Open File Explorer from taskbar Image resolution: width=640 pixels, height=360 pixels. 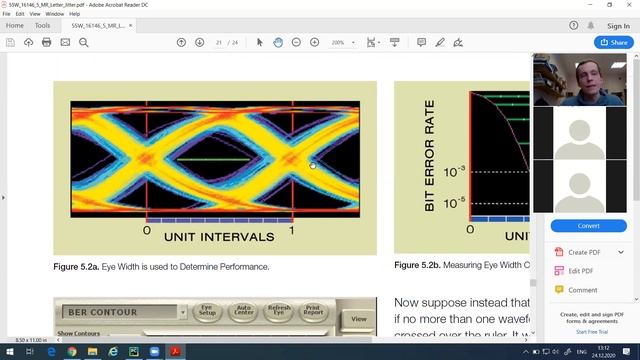(93, 351)
